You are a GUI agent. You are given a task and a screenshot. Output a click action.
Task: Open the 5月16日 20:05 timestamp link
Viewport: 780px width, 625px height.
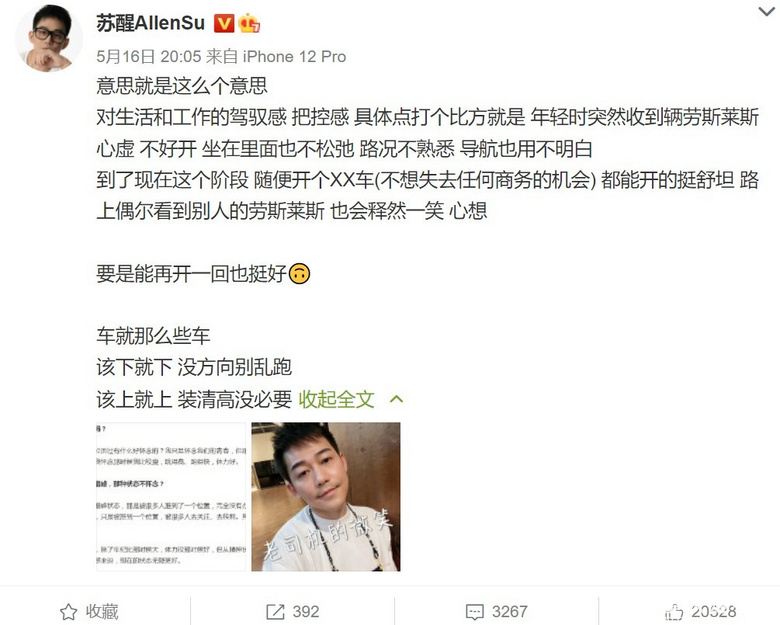[x=148, y=56]
